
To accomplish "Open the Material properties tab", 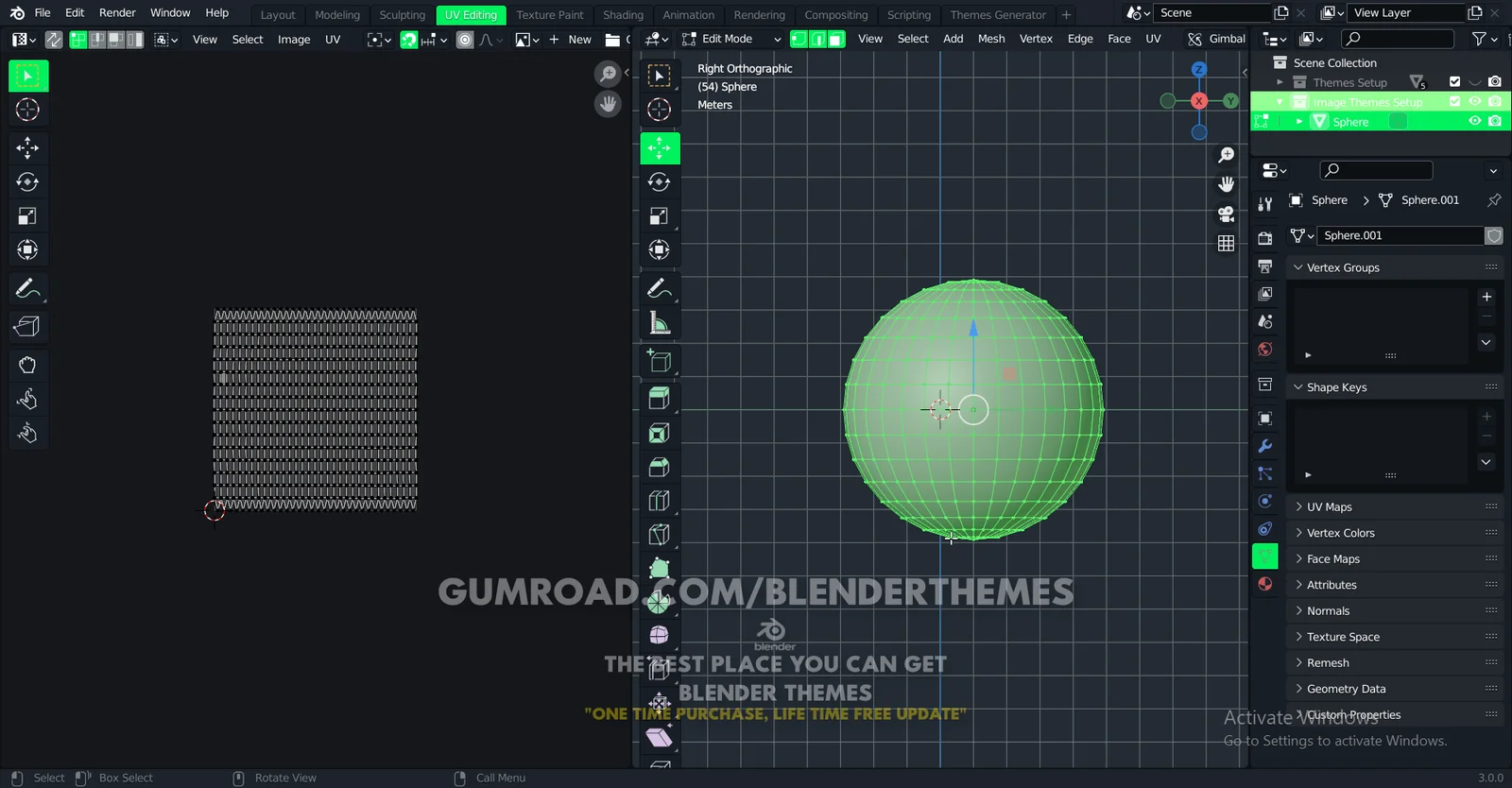I will (x=1265, y=584).
